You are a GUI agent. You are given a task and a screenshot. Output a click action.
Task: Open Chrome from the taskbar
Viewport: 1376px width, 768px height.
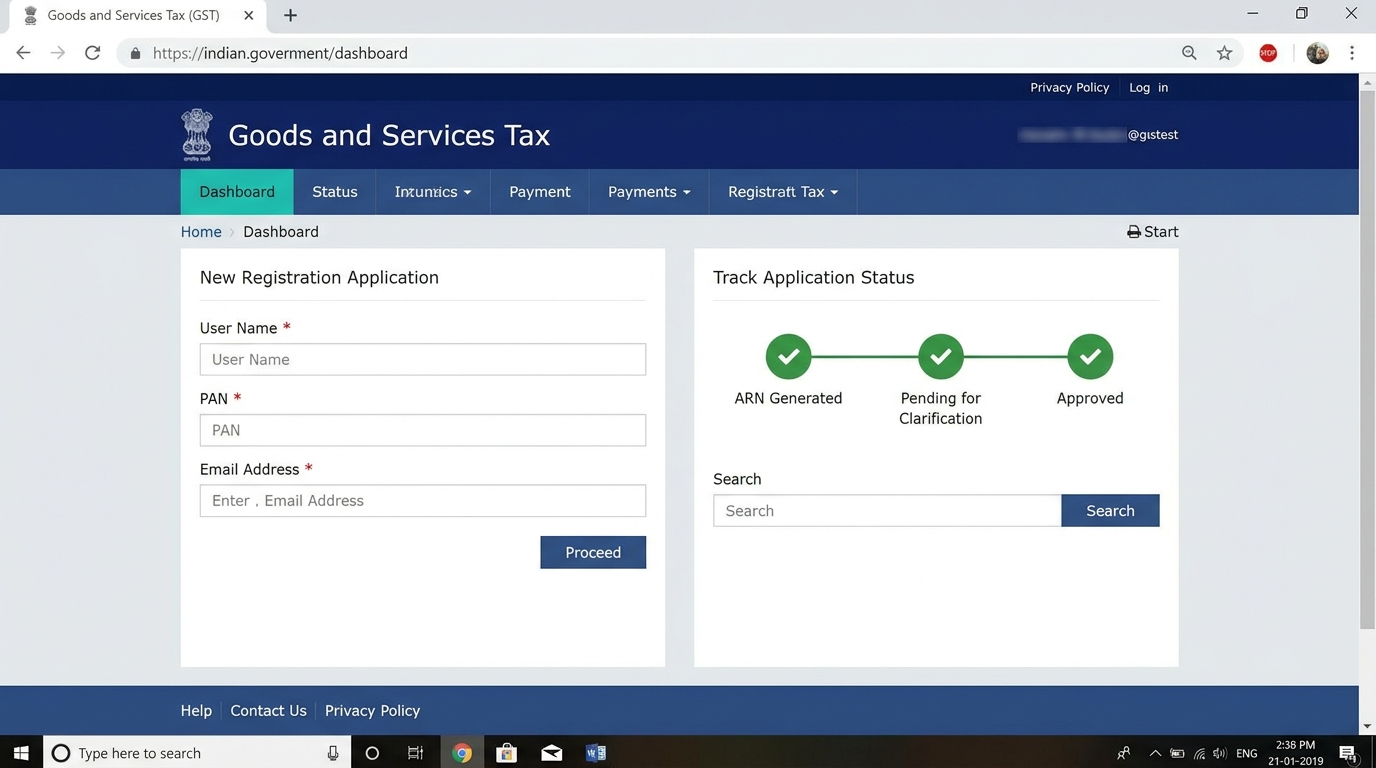coord(462,753)
